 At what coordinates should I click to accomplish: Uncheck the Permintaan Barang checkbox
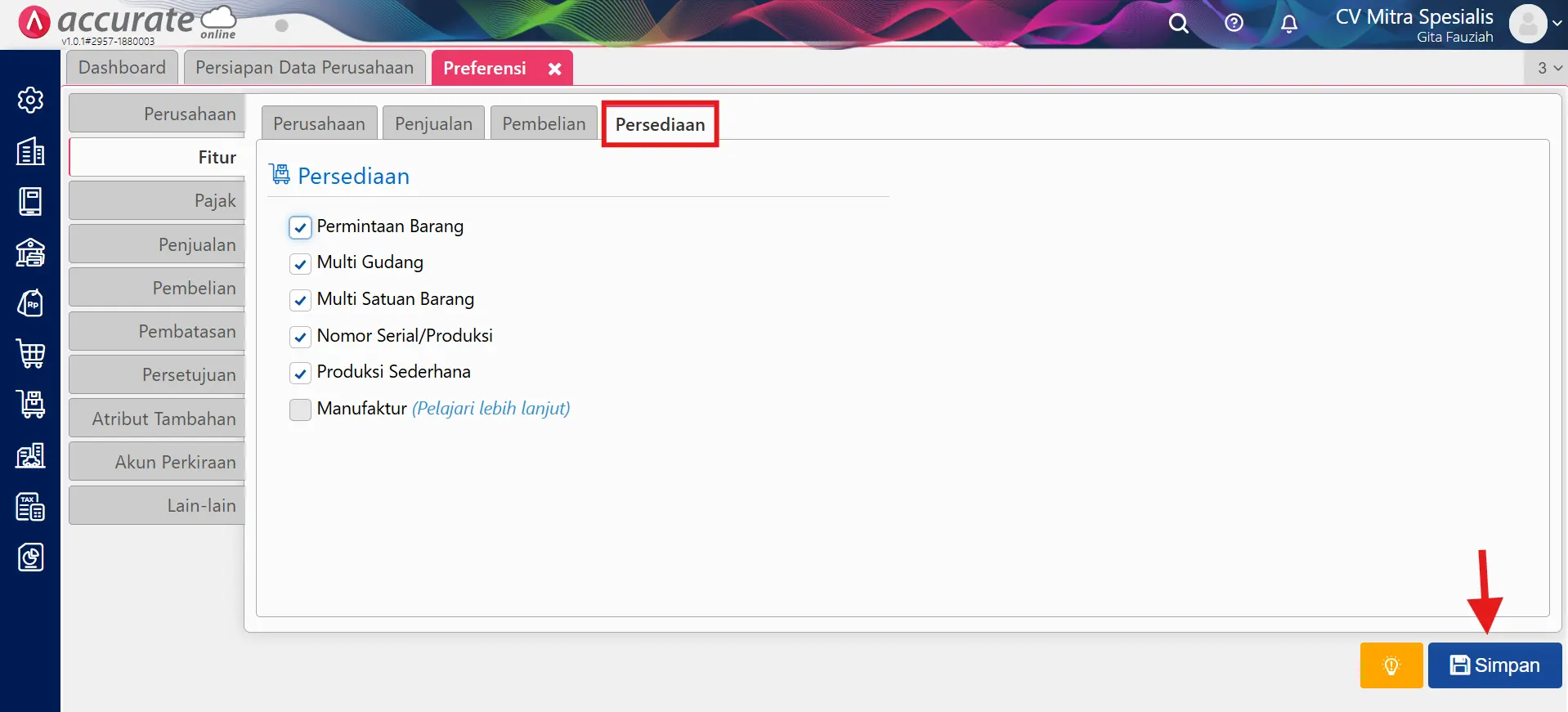tap(300, 227)
